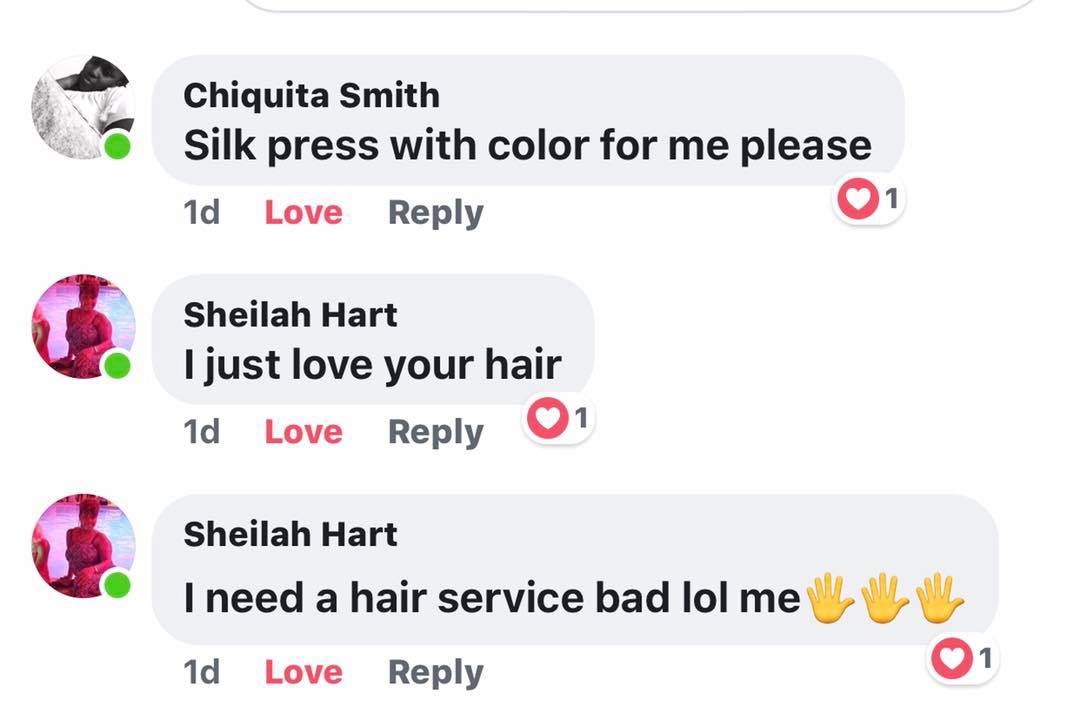Reply to 'I just love your hair' comment
1080x714 pixels.
click(435, 432)
